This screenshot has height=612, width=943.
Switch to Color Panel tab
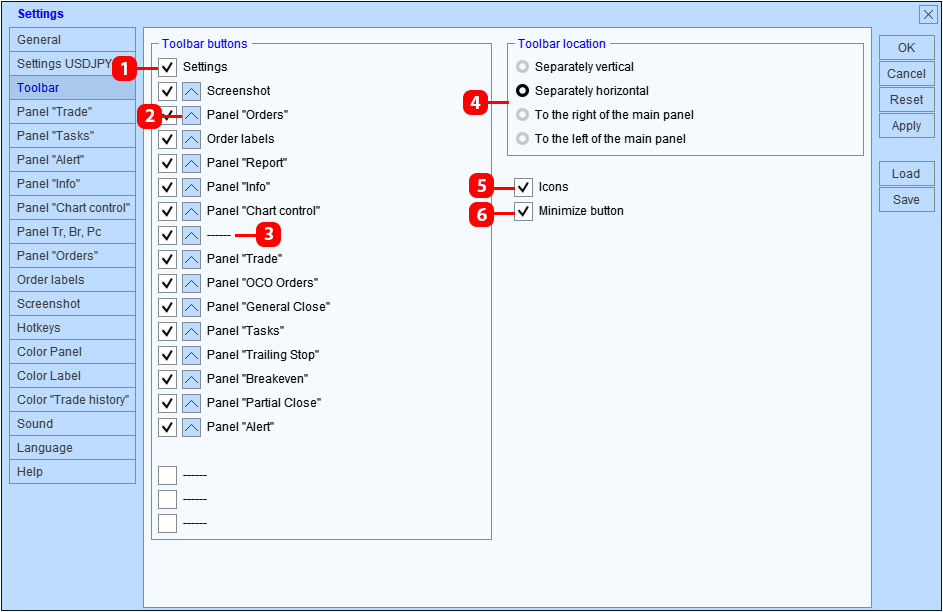click(72, 352)
